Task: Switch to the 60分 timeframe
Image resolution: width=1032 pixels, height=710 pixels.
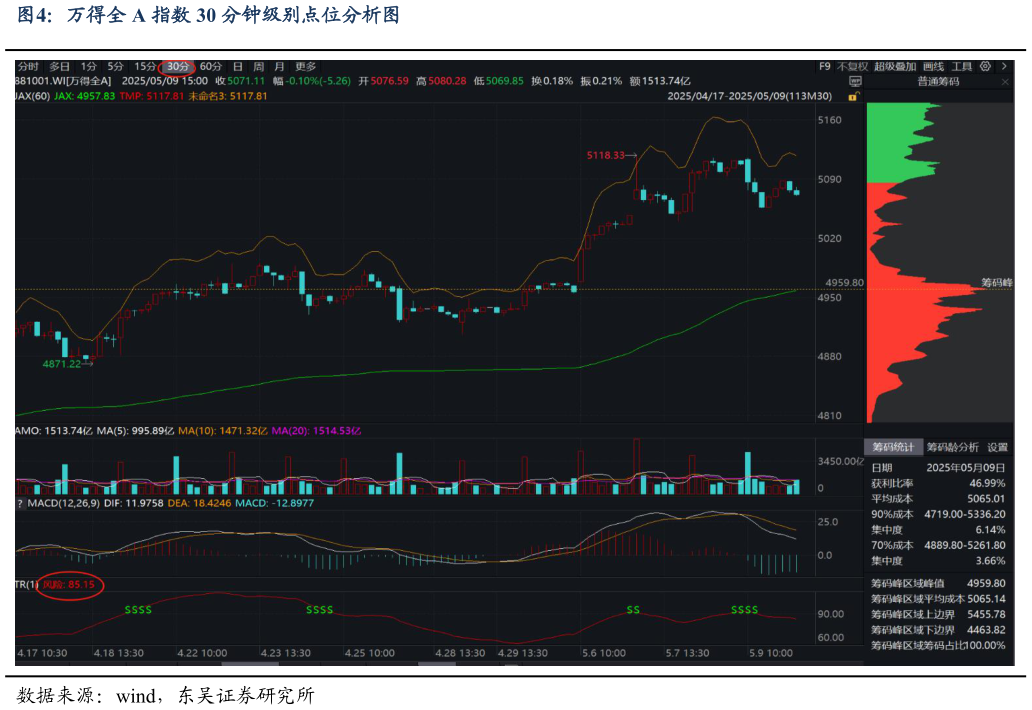Action: [211, 66]
